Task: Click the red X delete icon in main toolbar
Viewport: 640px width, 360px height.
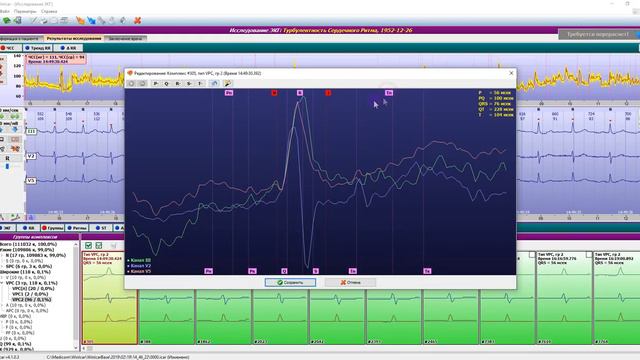Action: point(138,20)
